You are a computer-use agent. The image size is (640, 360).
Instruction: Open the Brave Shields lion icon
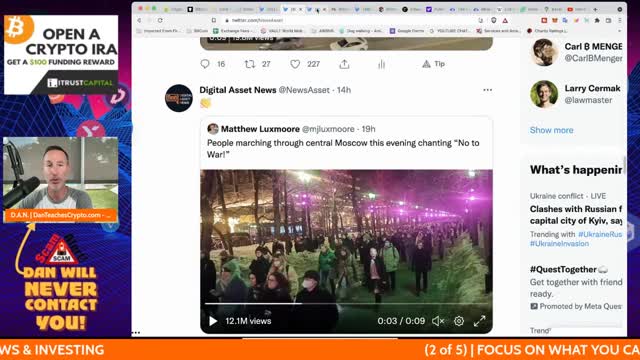494,20
